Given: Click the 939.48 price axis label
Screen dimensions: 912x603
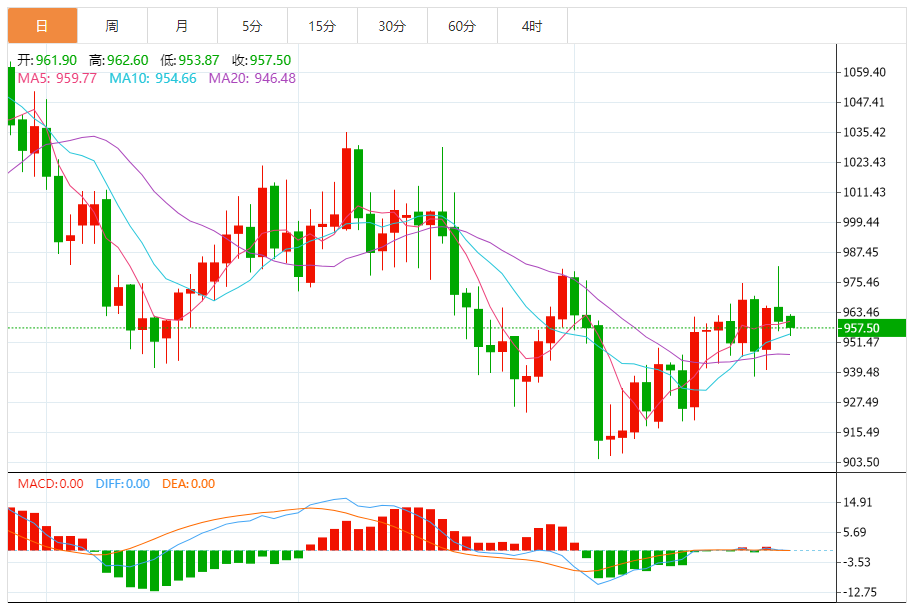Looking at the screenshot, I should tap(861, 372).
